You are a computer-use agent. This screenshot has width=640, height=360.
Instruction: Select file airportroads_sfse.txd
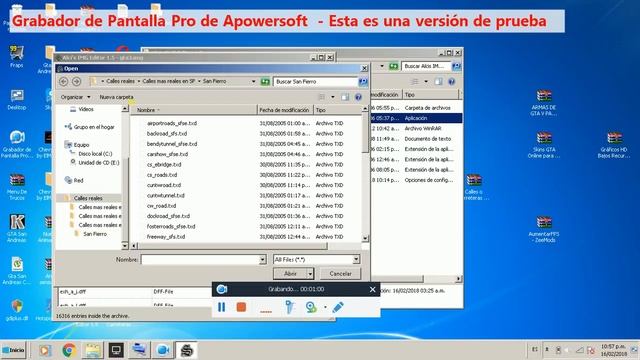(172, 123)
